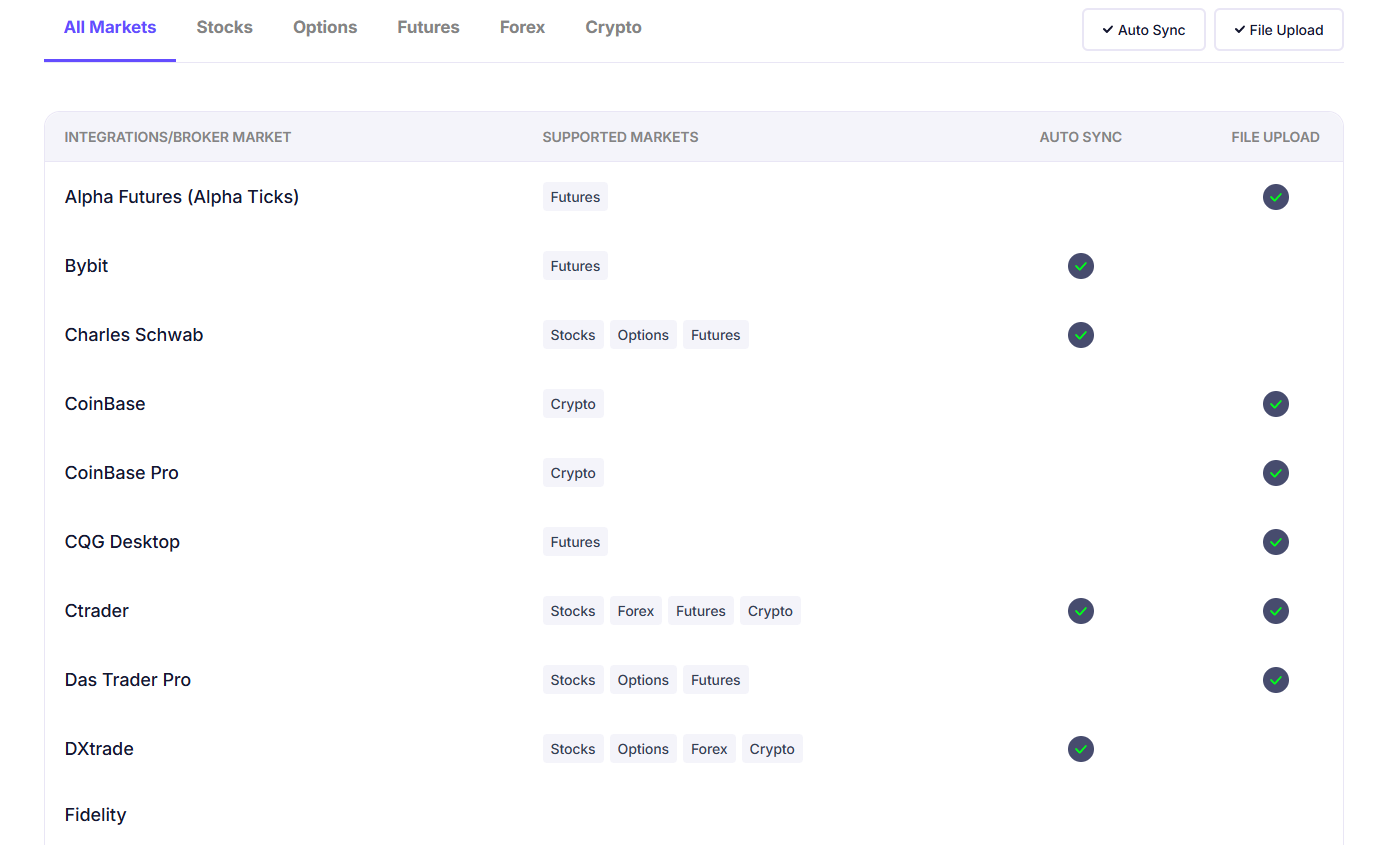Click the Options tag in DXtrade row
This screenshot has height=845, width=1392.
coord(643,749)
